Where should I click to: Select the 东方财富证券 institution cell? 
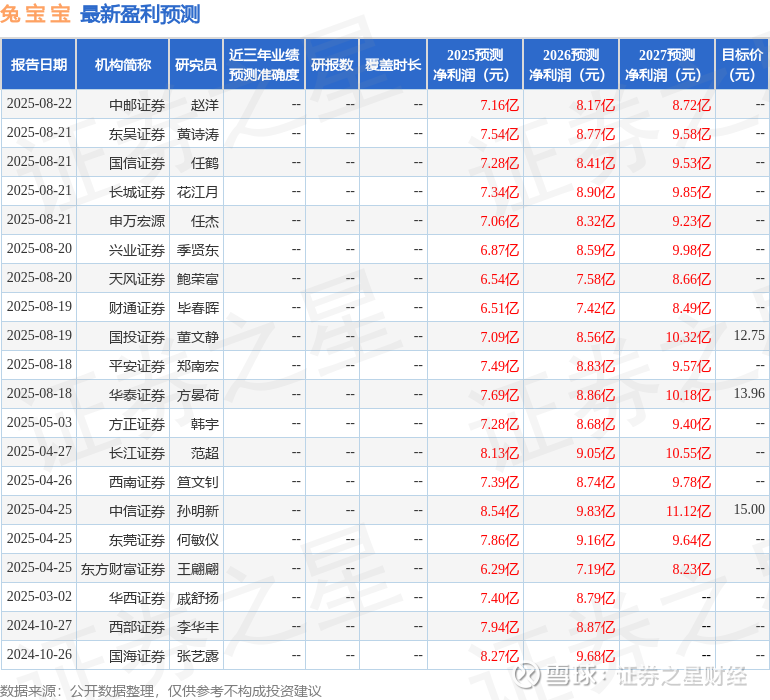pyautogui.click(x=123, y=569)
